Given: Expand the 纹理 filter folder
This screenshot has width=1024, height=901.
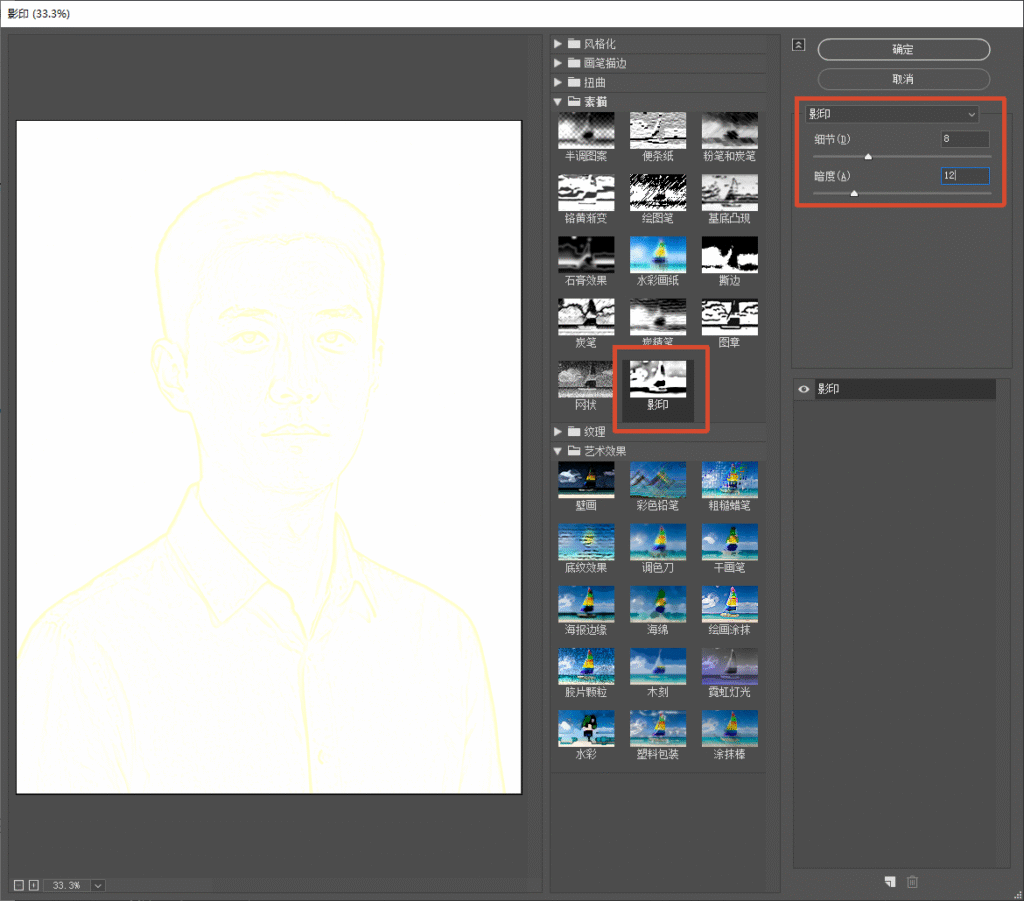Looking at the screenshot, I should tap(558, 432).
